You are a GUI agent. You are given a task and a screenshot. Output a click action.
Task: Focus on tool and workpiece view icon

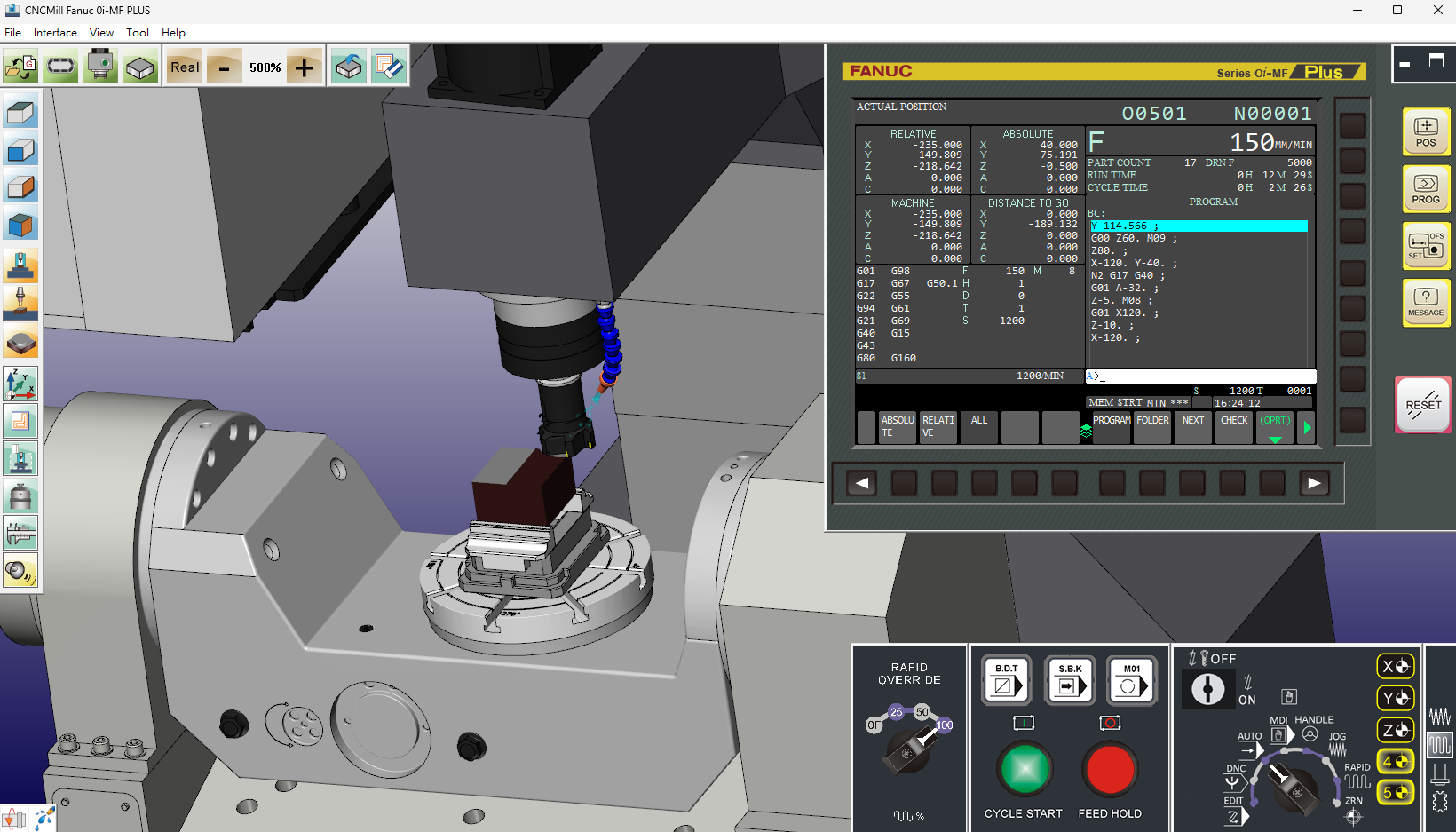tap(20, 303)
